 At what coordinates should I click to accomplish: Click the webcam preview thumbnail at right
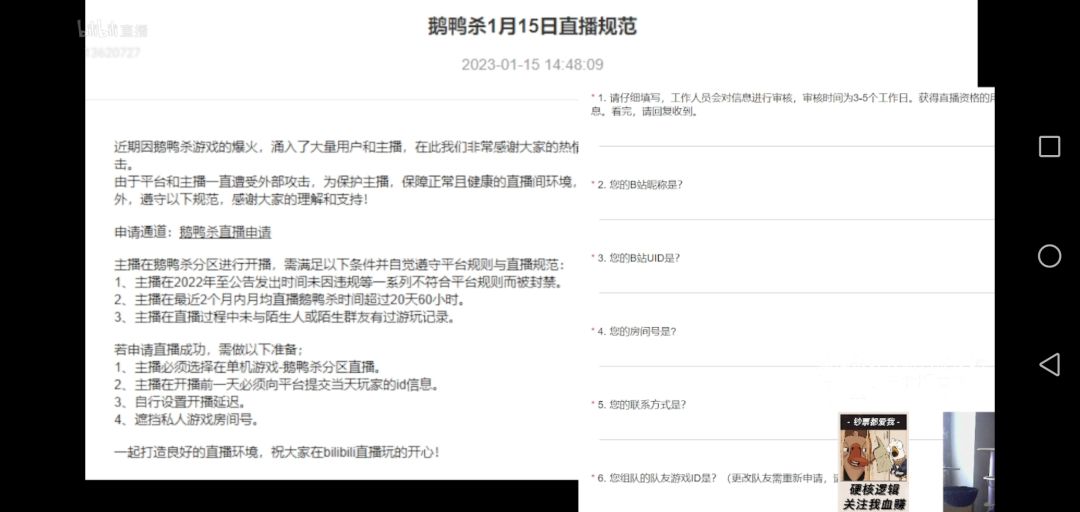tap(968, 462)
